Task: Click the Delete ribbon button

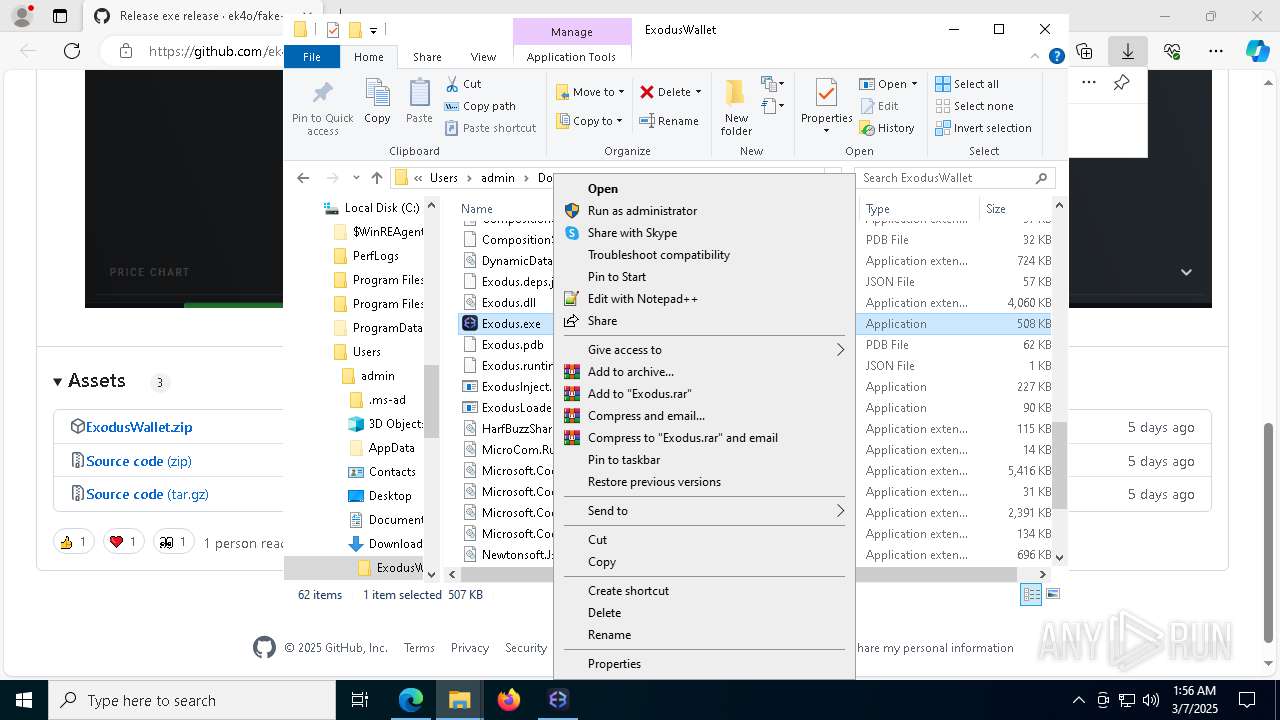Action: click(x=665, y=92)
